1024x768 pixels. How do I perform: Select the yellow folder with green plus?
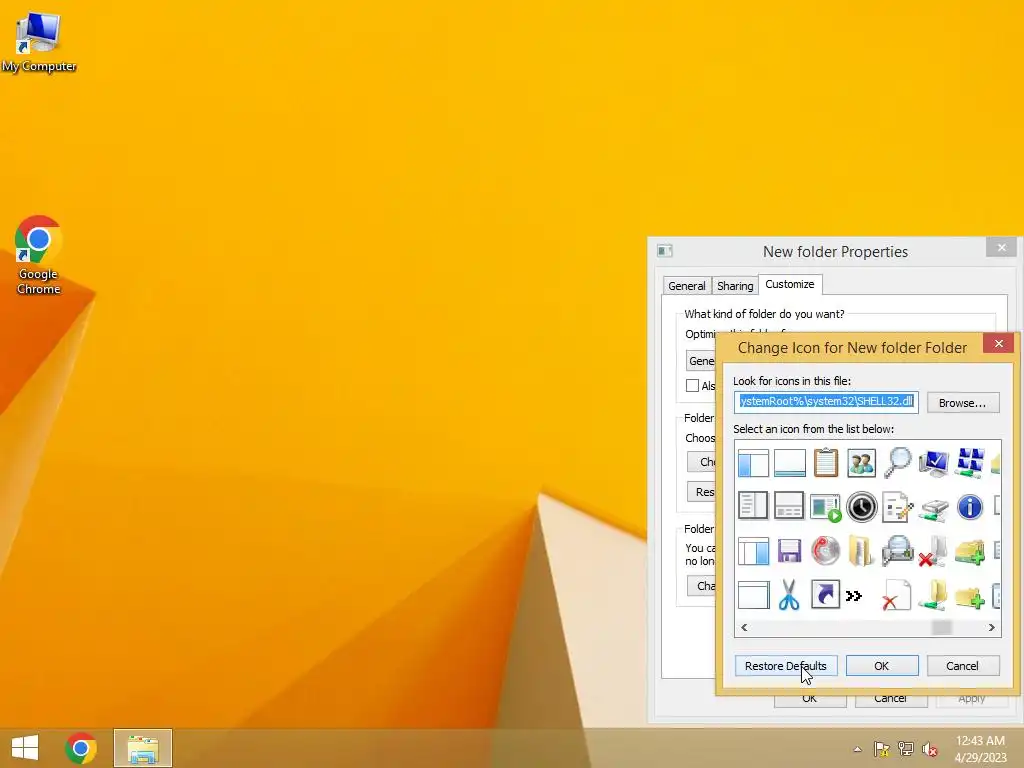tap(970, 597)
